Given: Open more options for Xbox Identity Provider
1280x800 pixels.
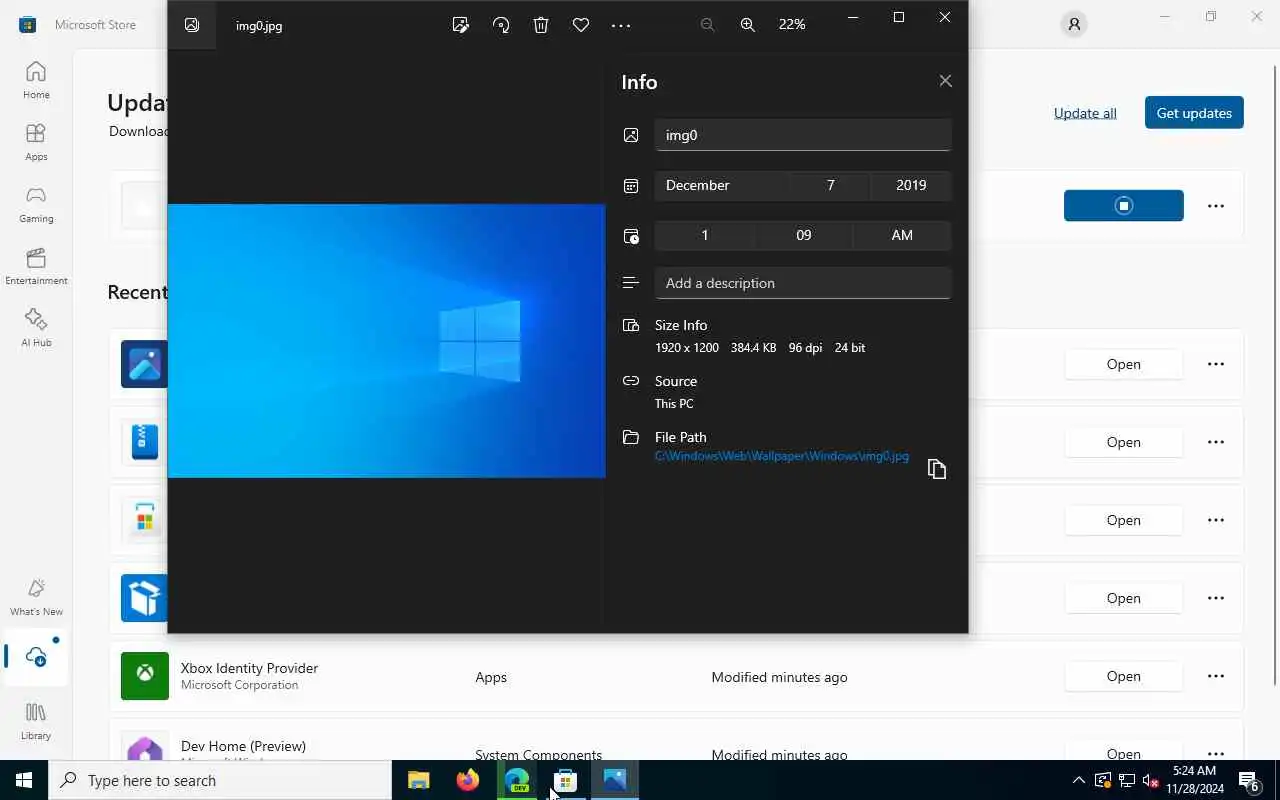Looking at the screenshot, I should [x=1216, y=676].
